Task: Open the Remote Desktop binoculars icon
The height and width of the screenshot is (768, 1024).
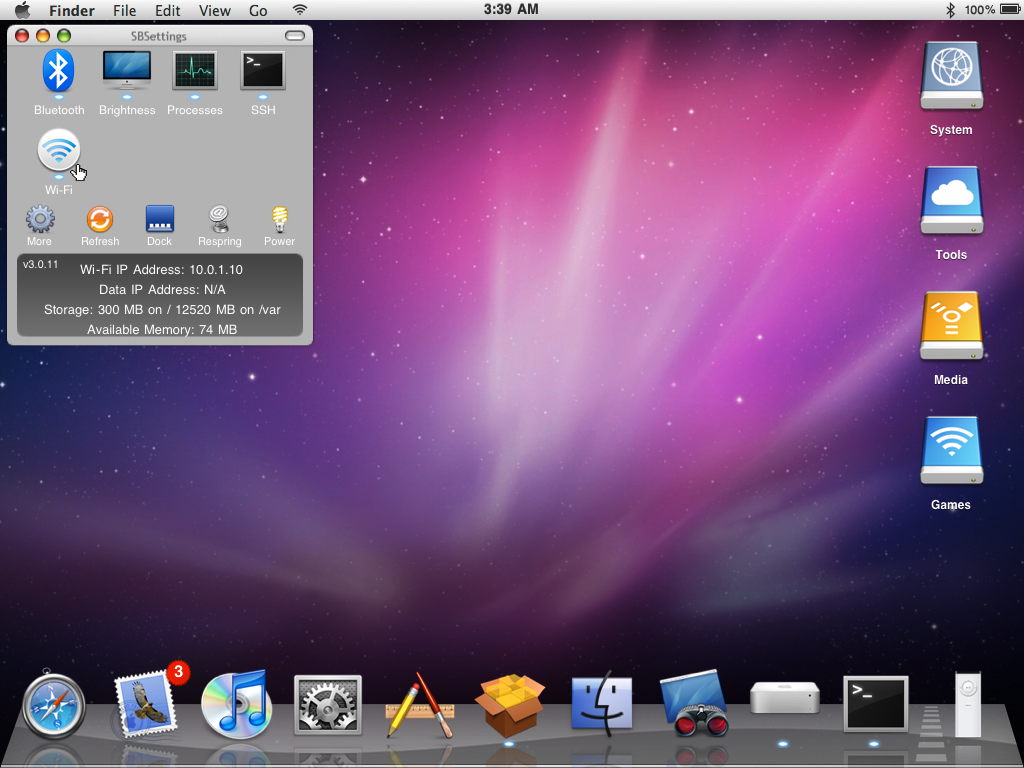Action: 694,703
